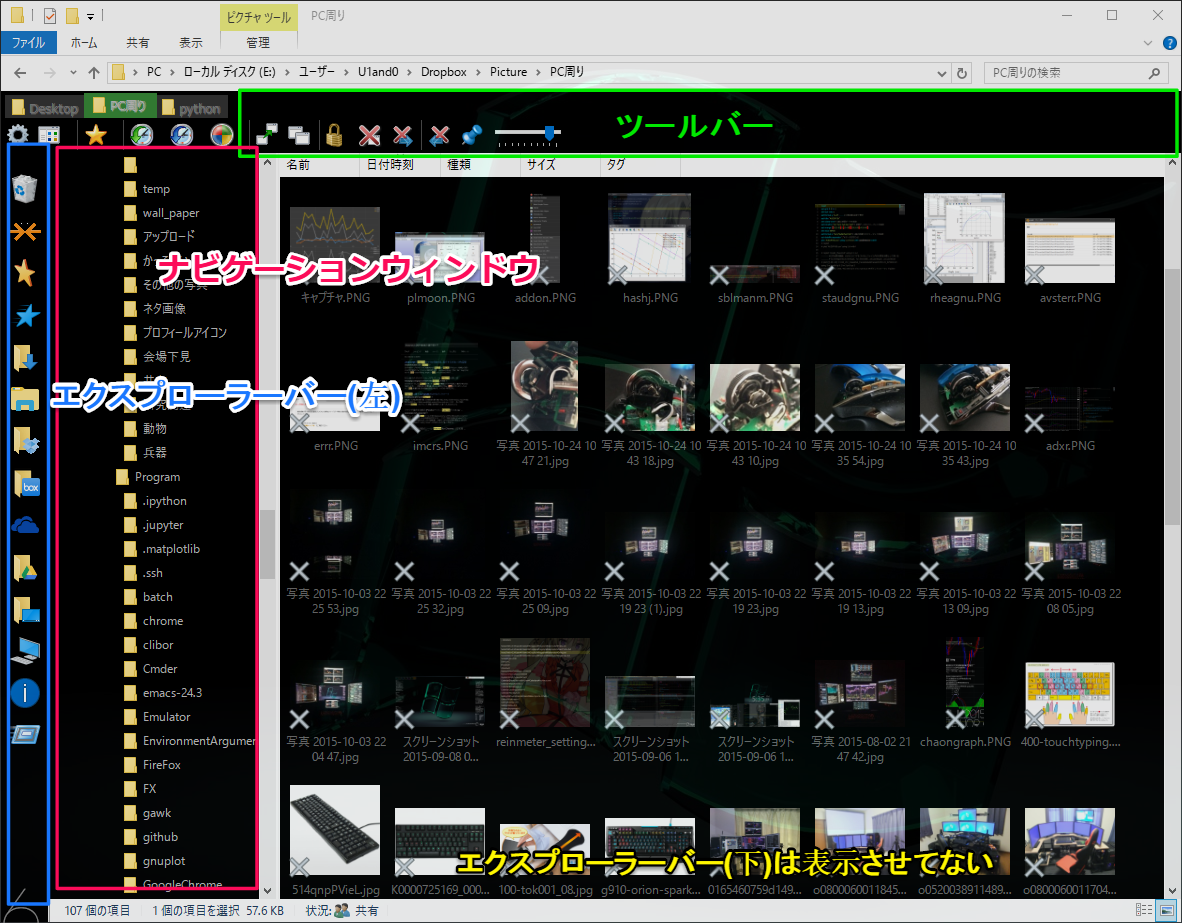Expand the address bar history dropdown
This screenshot has height=923, width=1182.
tap(942, 73)
